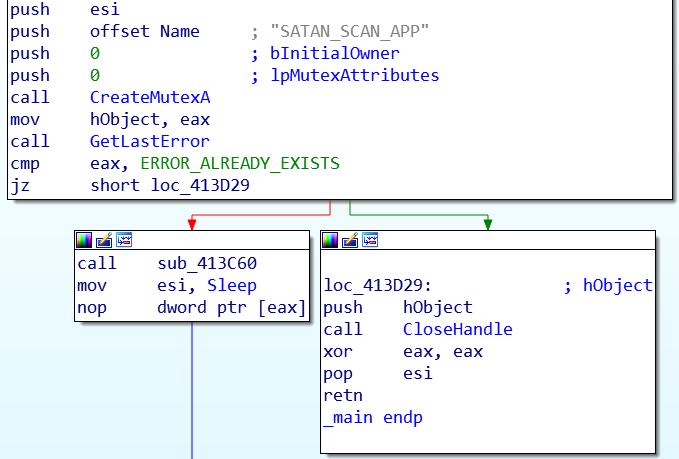Click the CloseHandle function name
The width and height of the screenshot is (679, 459).
pos(457,330)
